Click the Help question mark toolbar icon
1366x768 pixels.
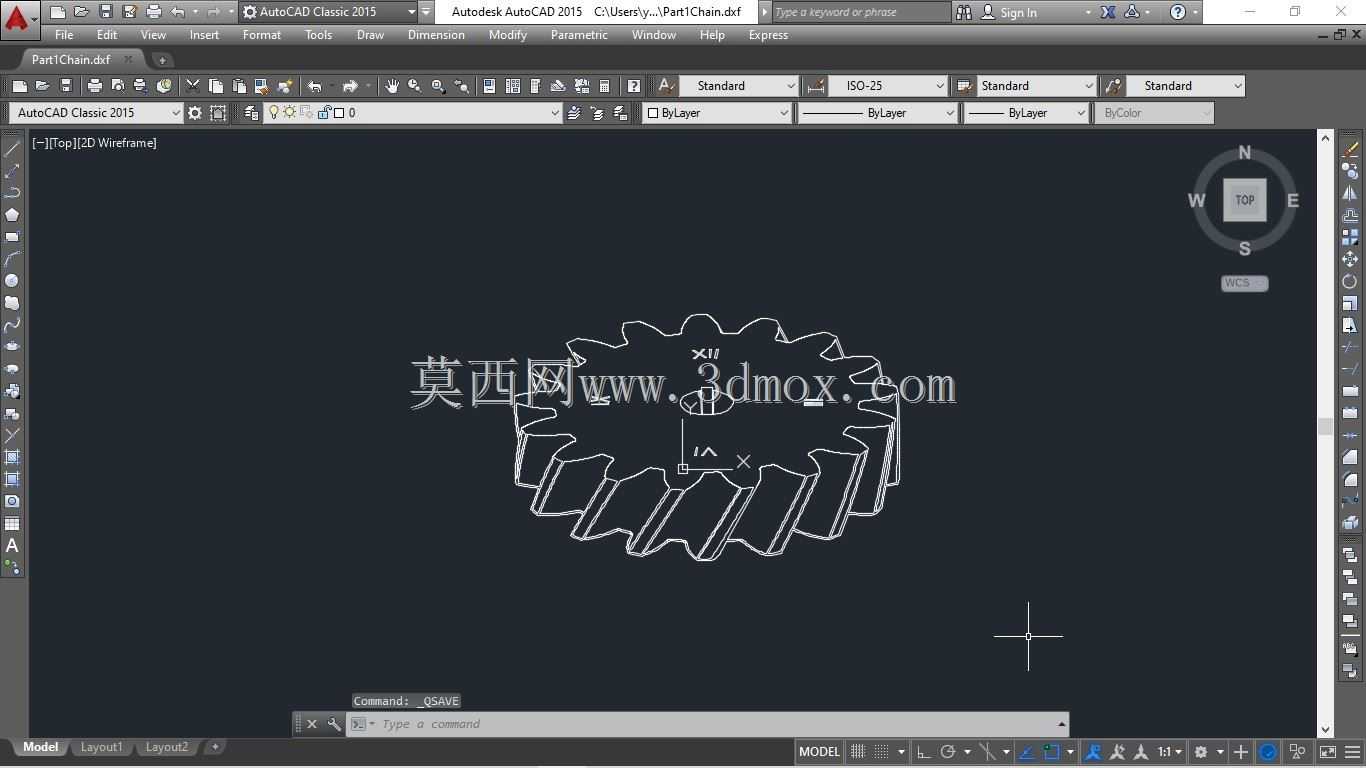(x=633, y=86)
